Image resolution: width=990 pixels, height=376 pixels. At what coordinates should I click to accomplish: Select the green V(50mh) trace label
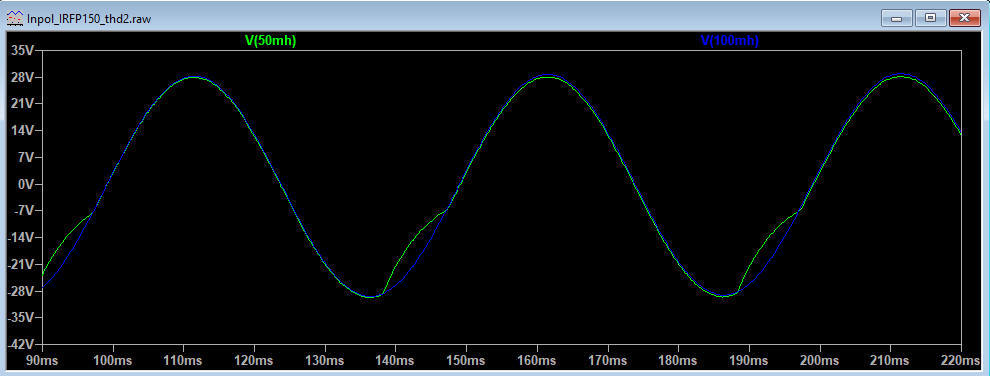coord(270,41)
